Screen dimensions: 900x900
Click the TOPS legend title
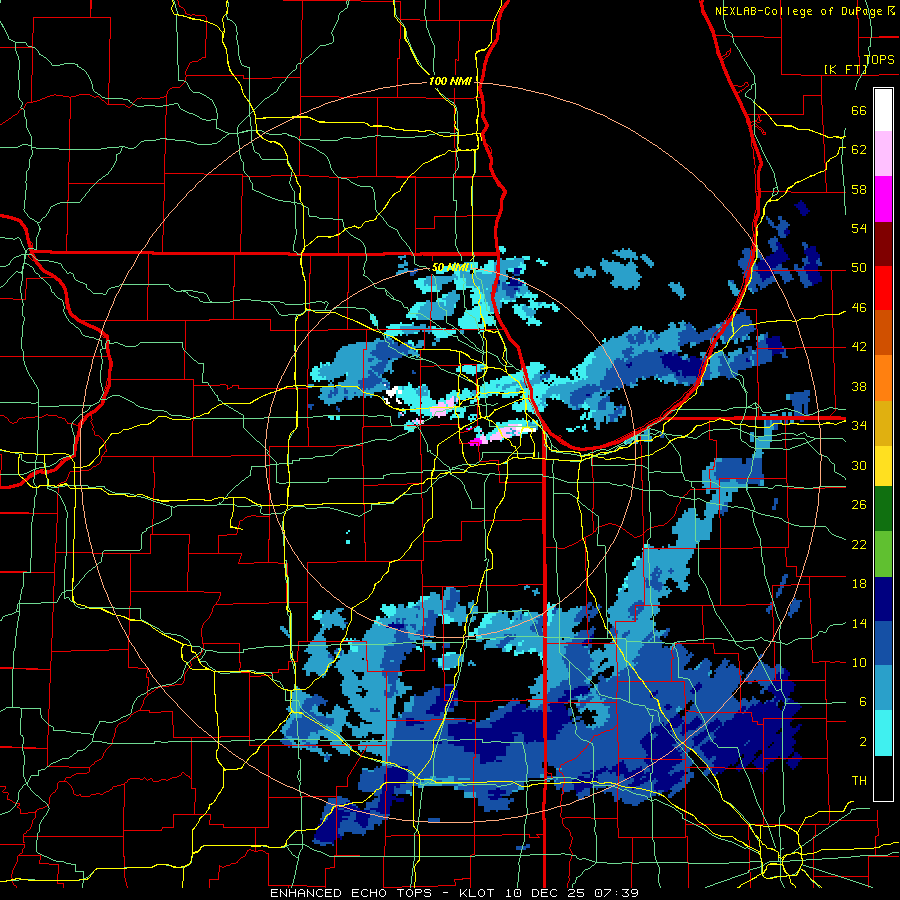coord(879,59)
